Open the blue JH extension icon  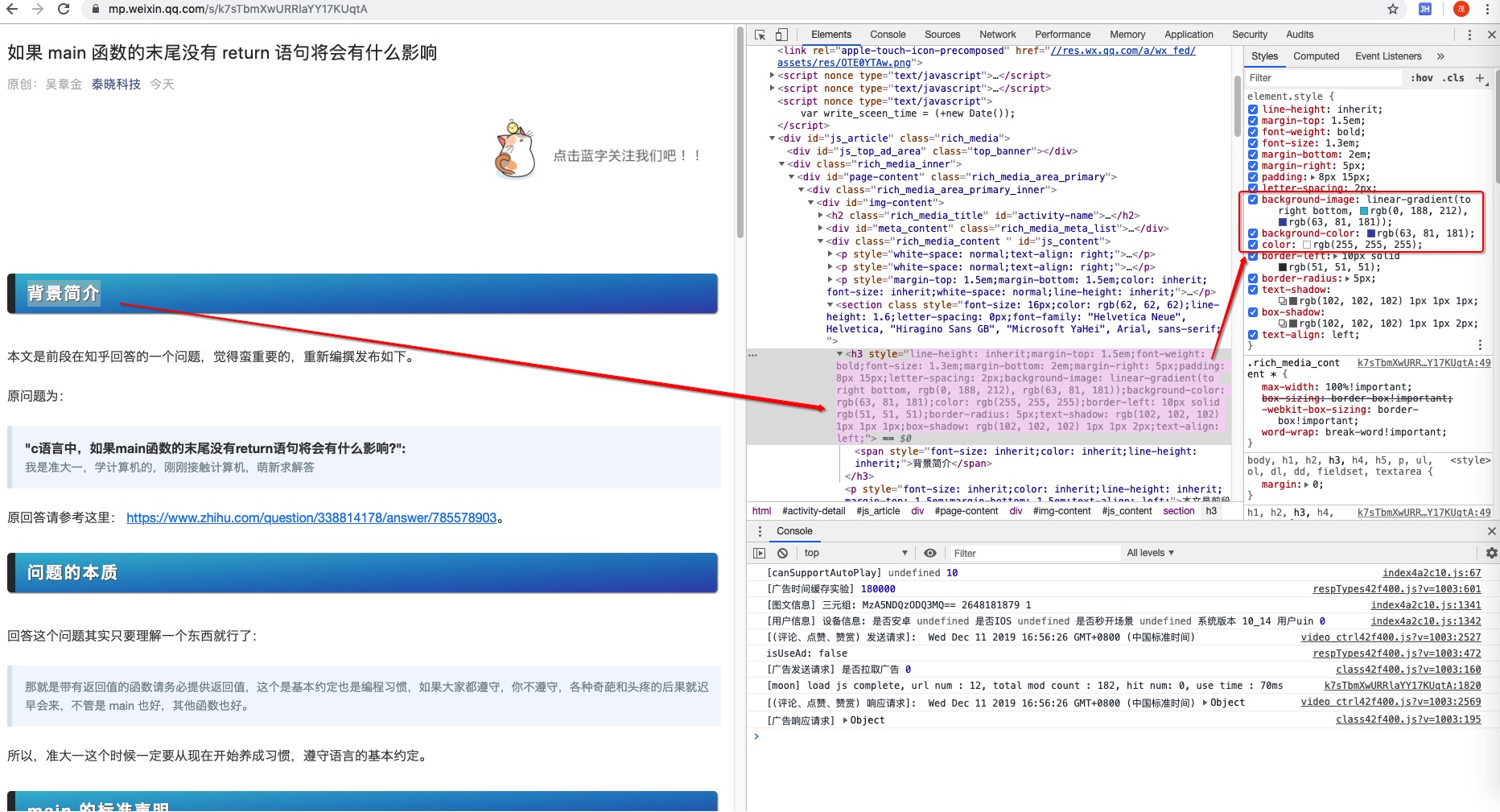(x=1425, y=9)
